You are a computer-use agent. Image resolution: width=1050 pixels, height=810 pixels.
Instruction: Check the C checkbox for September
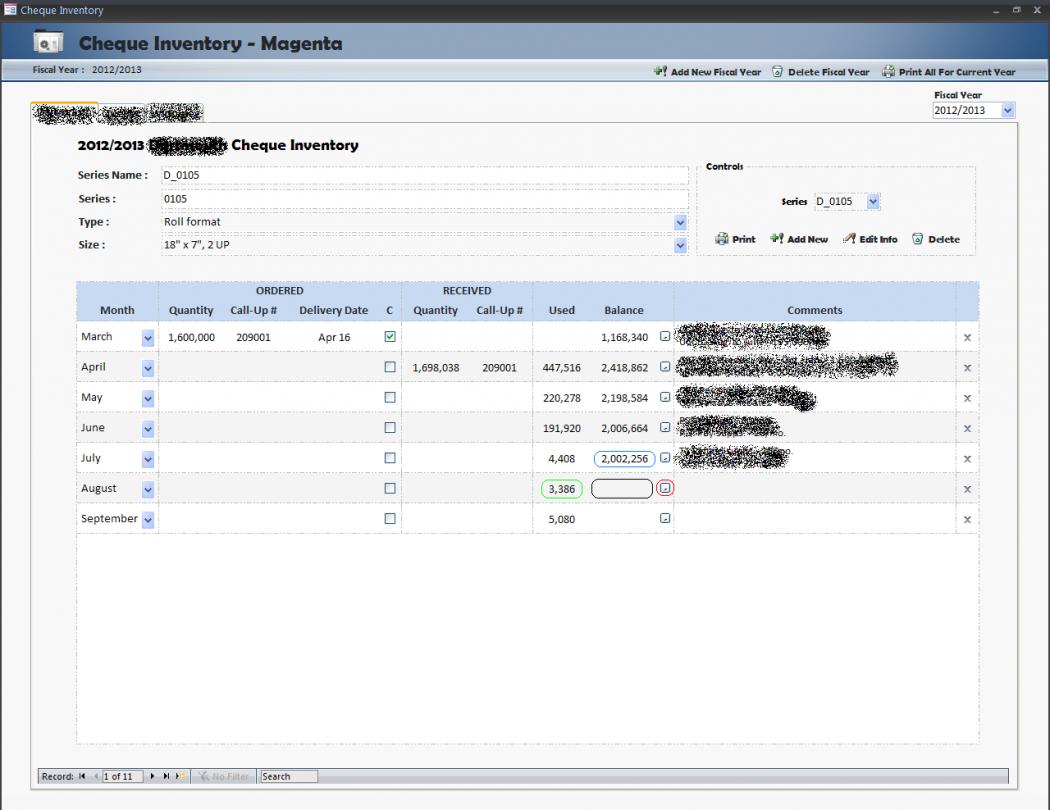pyautogui.click(x=390, y=518)
